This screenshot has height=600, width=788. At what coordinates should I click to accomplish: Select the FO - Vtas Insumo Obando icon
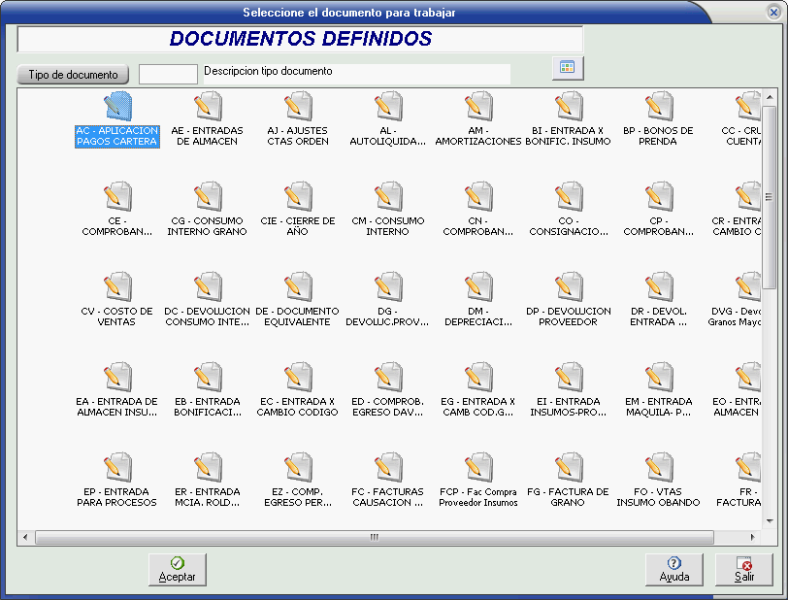coord(658,467)
